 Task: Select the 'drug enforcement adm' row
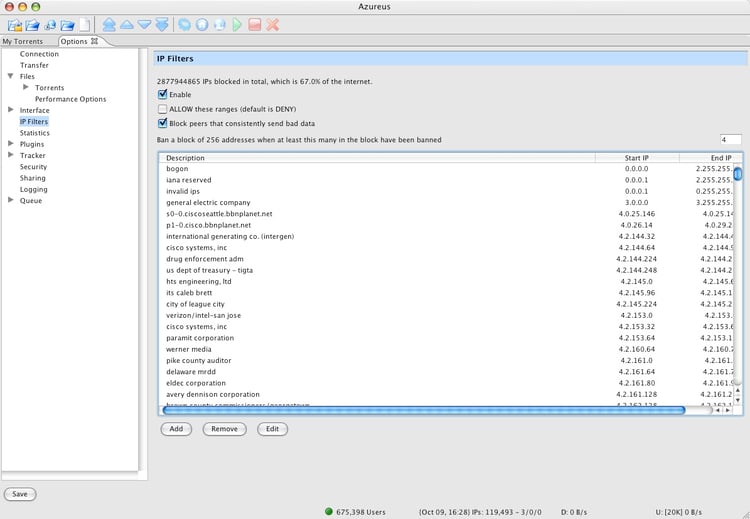[446, 259]
